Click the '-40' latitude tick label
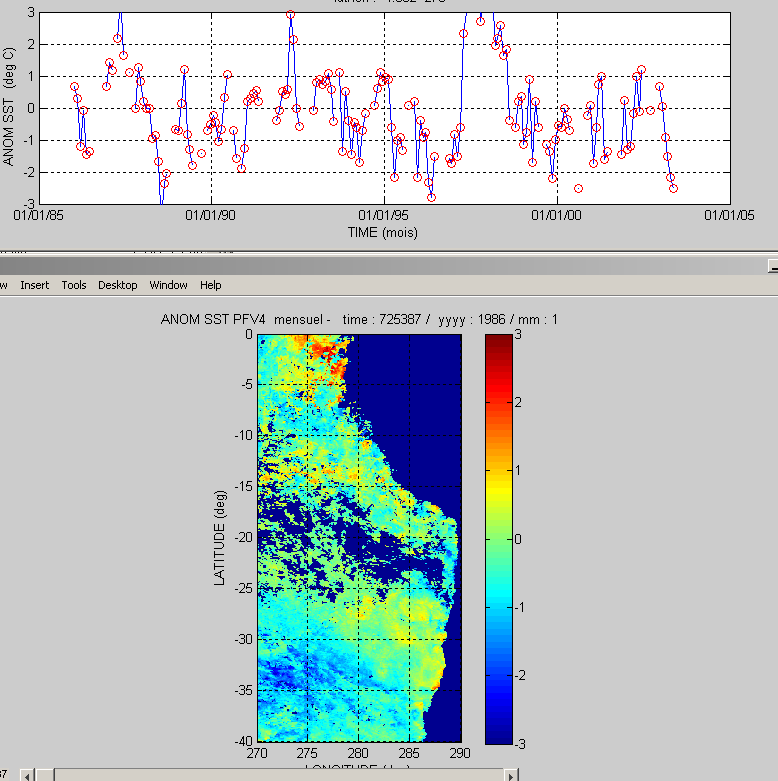 click(244, 741)
